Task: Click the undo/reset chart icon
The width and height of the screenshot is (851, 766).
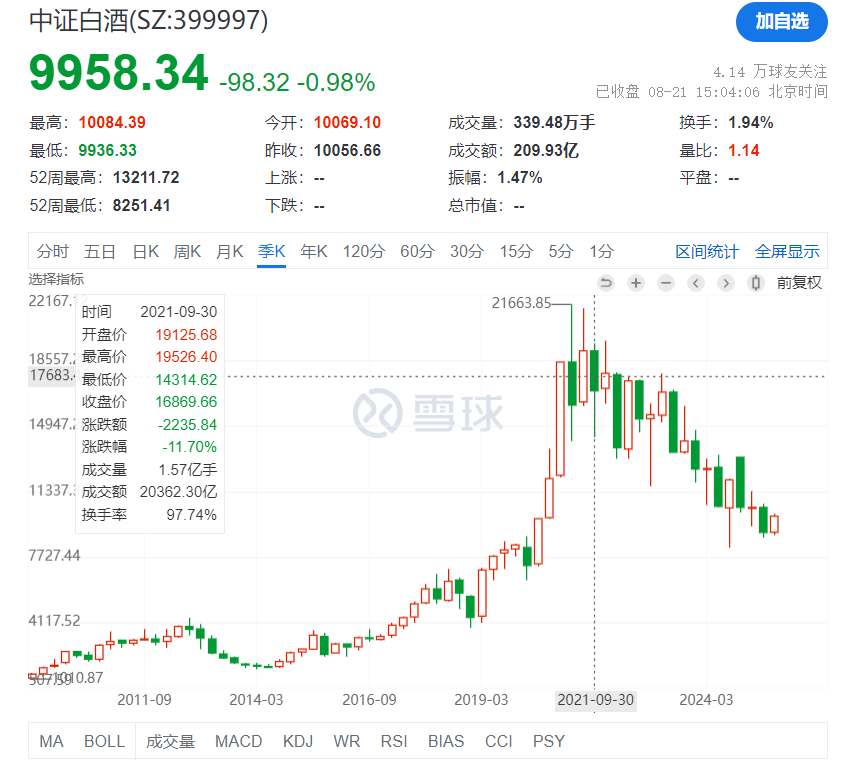Action: [606, 283]
